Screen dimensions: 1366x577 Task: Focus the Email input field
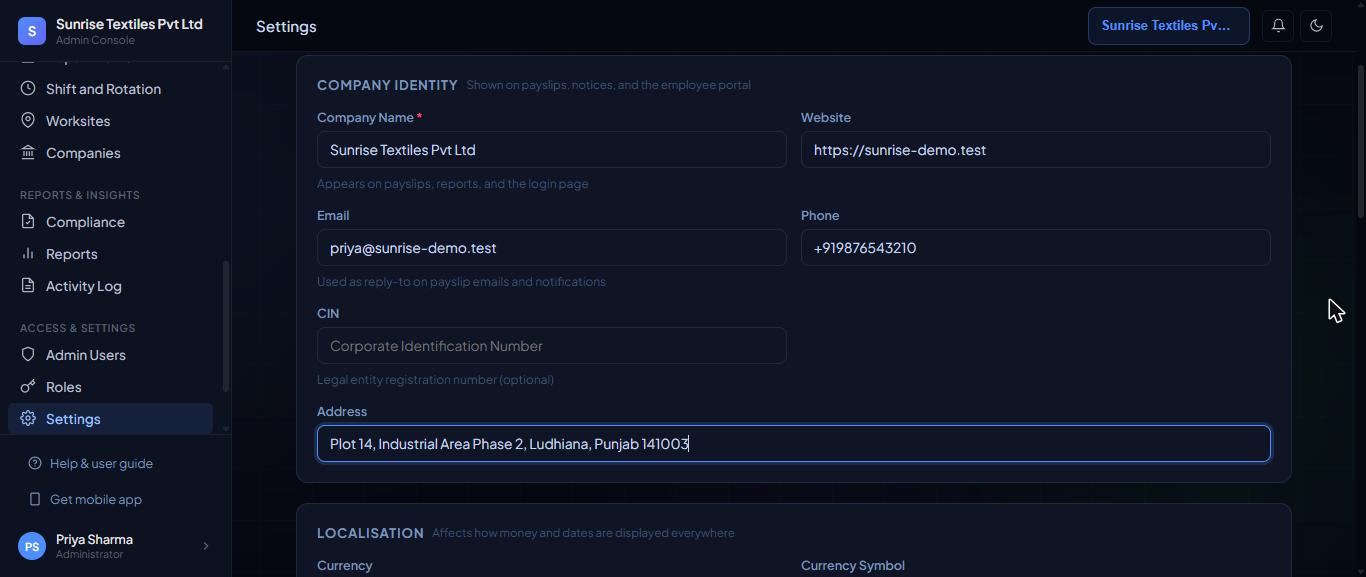click(x=552, y=248)
